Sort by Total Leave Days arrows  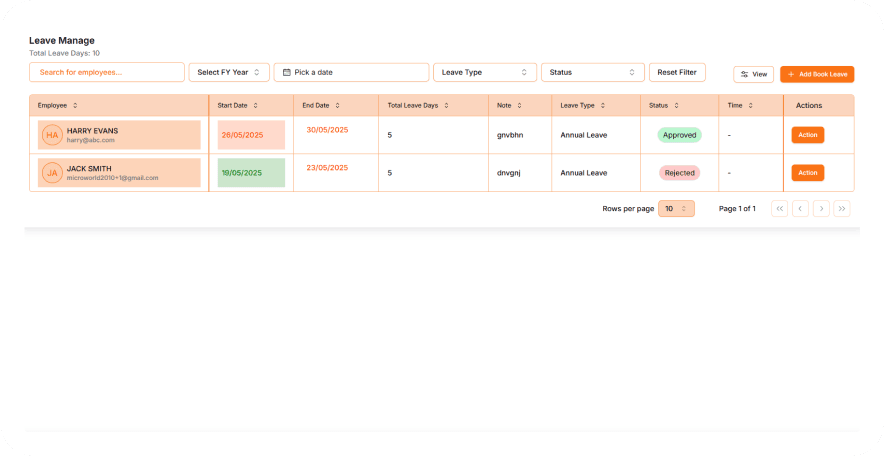446,105
